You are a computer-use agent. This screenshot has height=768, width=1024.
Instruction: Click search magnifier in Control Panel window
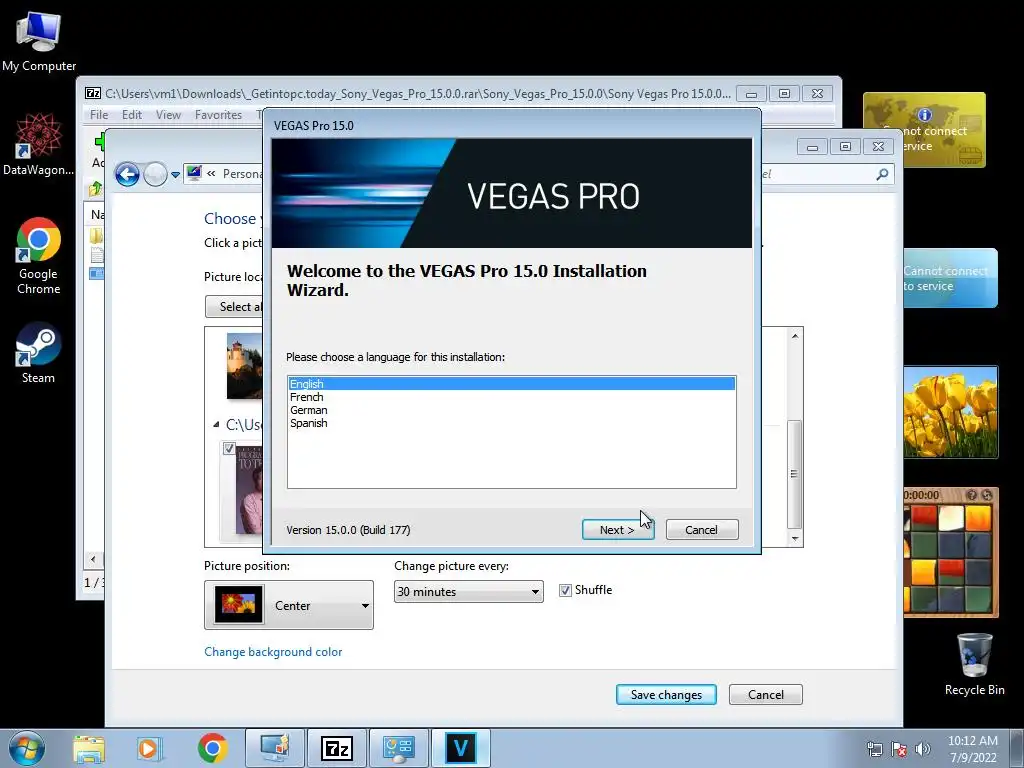pos(882,174)
